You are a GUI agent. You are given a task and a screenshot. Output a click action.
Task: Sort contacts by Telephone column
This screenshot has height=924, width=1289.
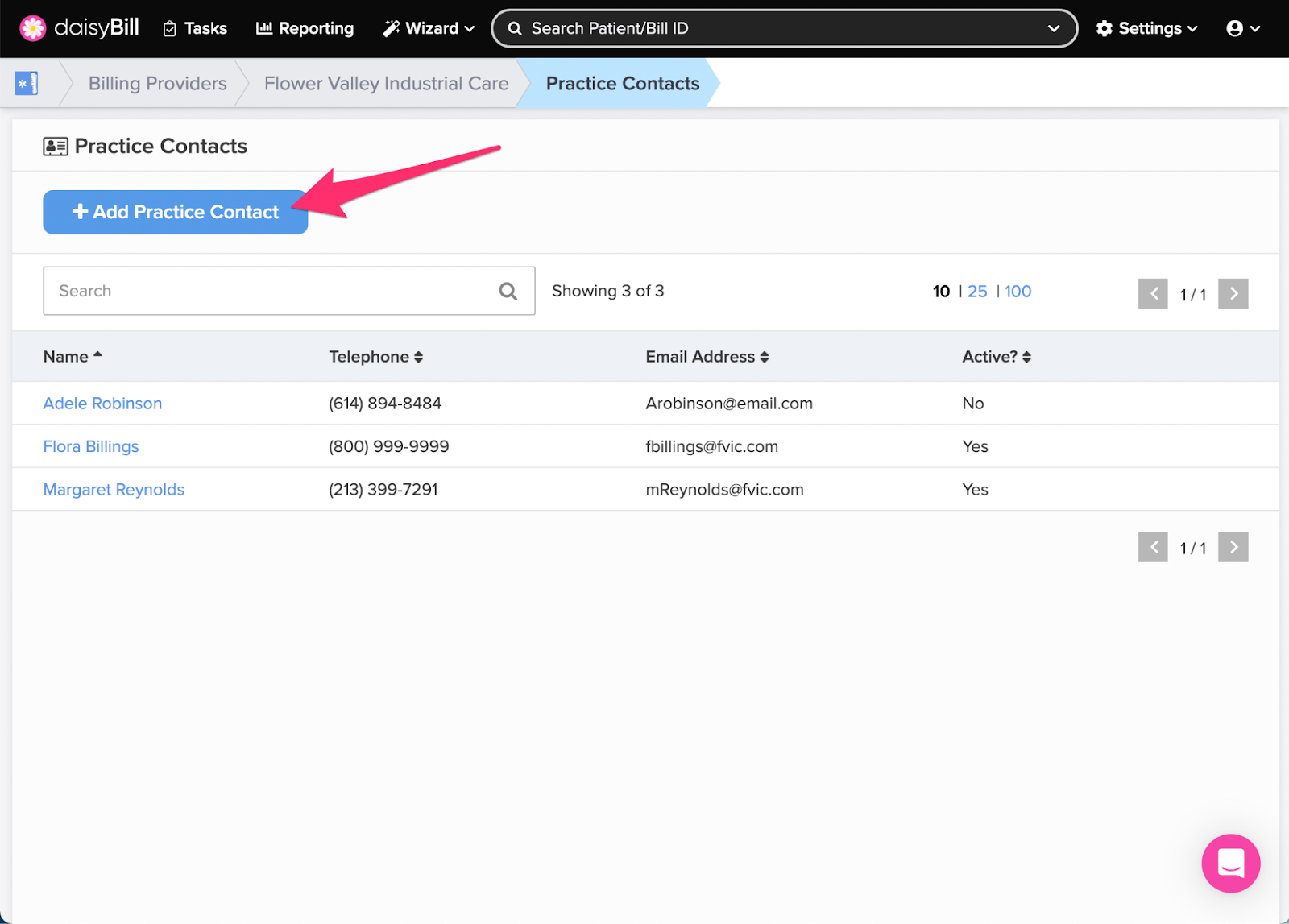[375, 357]
